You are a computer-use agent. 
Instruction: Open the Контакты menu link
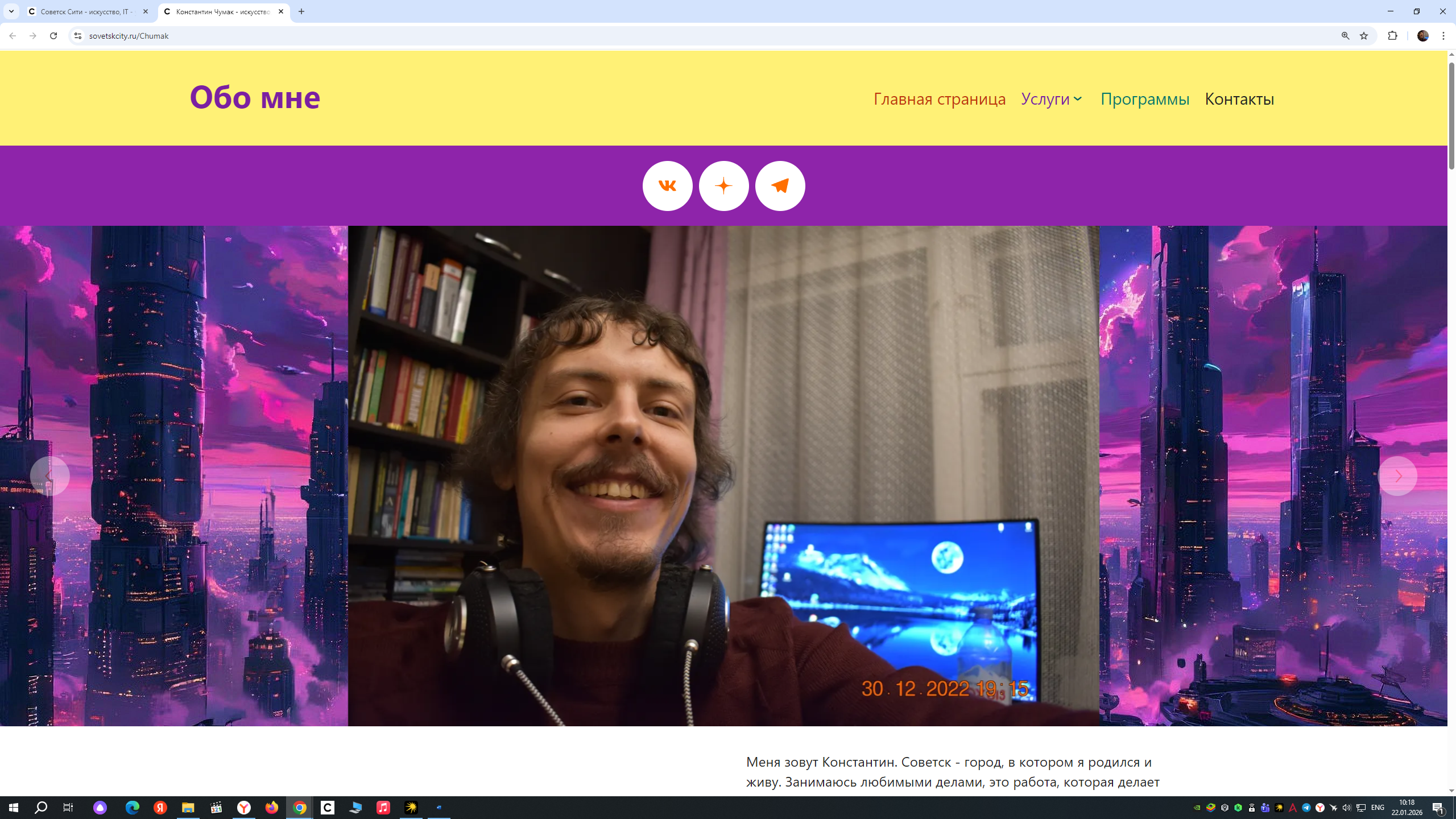1239,99
